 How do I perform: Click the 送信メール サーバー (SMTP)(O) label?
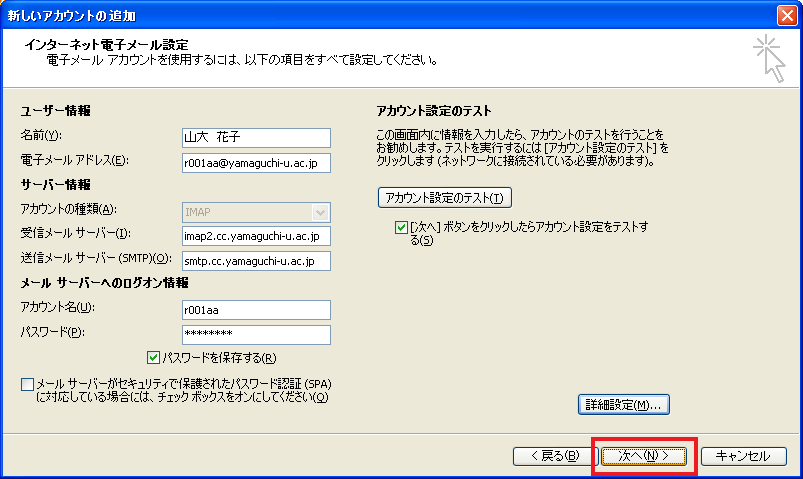(96, 258)
